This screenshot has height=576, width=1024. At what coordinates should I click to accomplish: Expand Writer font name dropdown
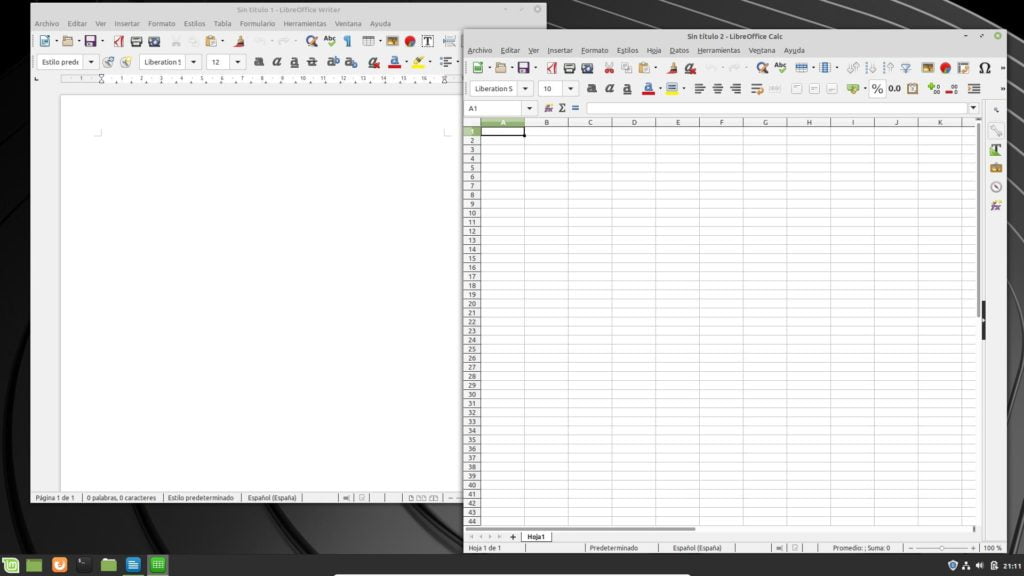tap(193, 62)
